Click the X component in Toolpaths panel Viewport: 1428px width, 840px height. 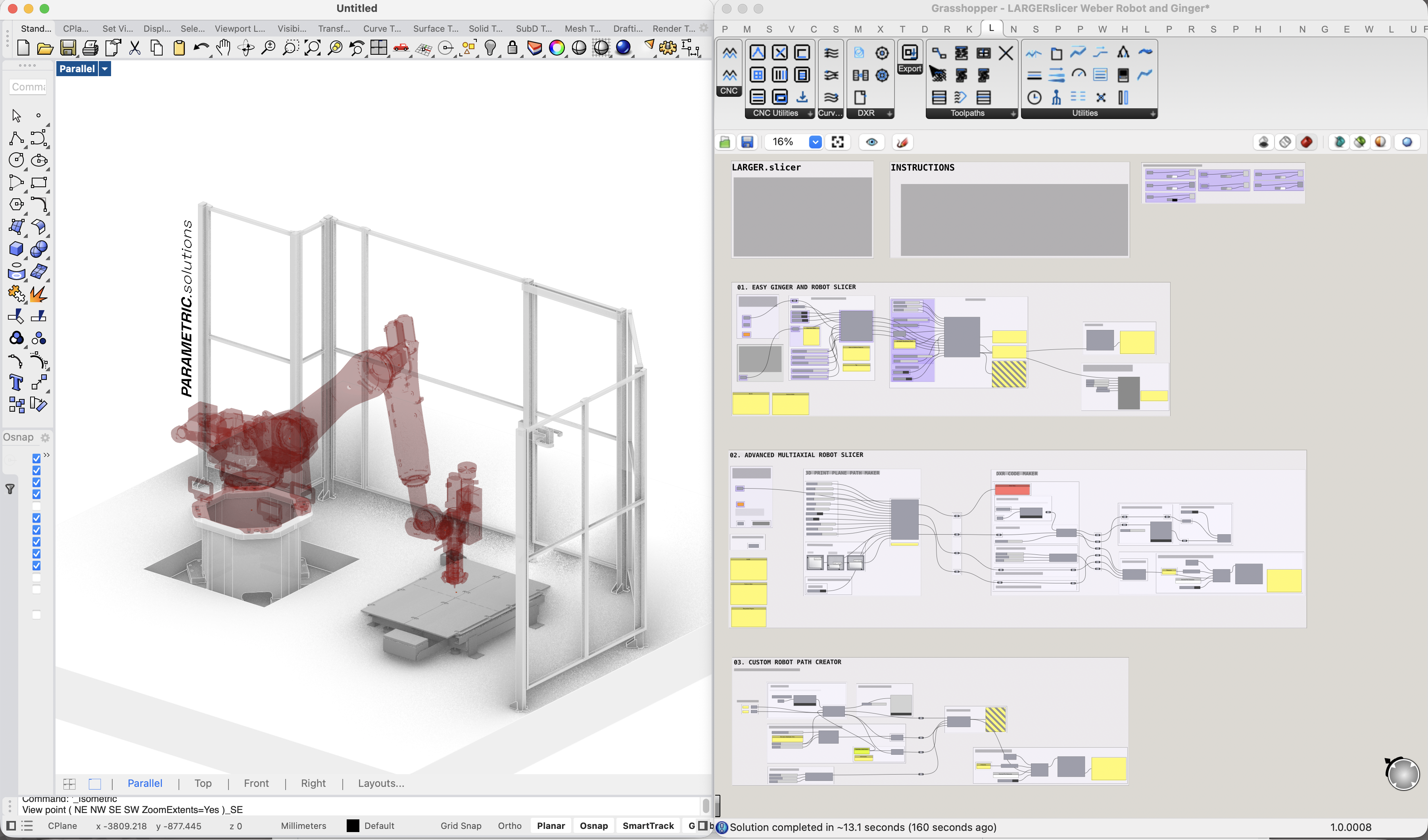(1005, 53)
